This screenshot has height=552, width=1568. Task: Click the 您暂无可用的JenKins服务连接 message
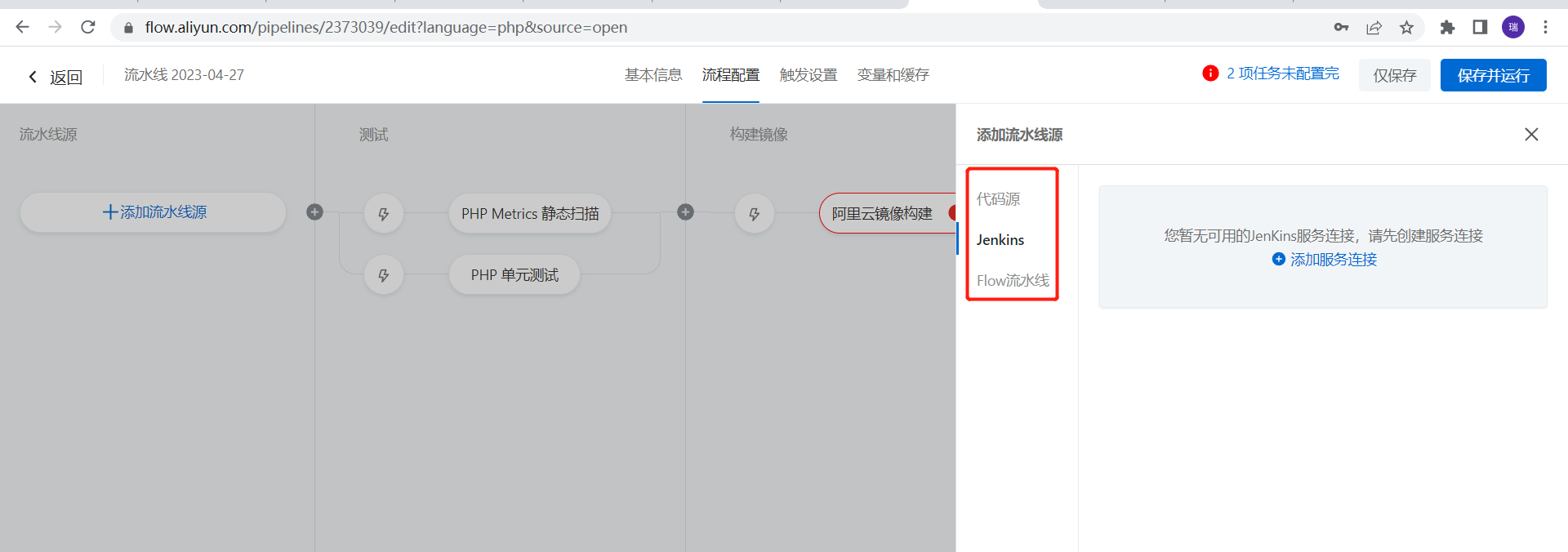tap(1323, 236)
